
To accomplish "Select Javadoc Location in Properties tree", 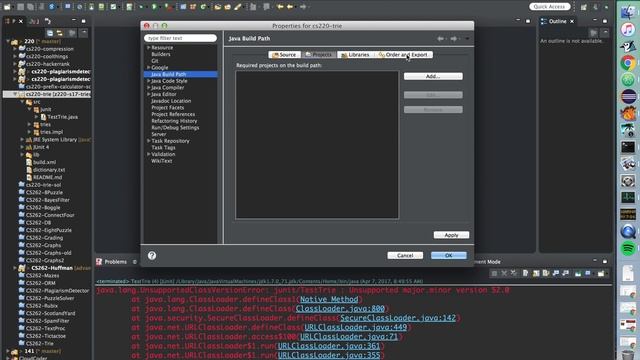I will 171,101.
